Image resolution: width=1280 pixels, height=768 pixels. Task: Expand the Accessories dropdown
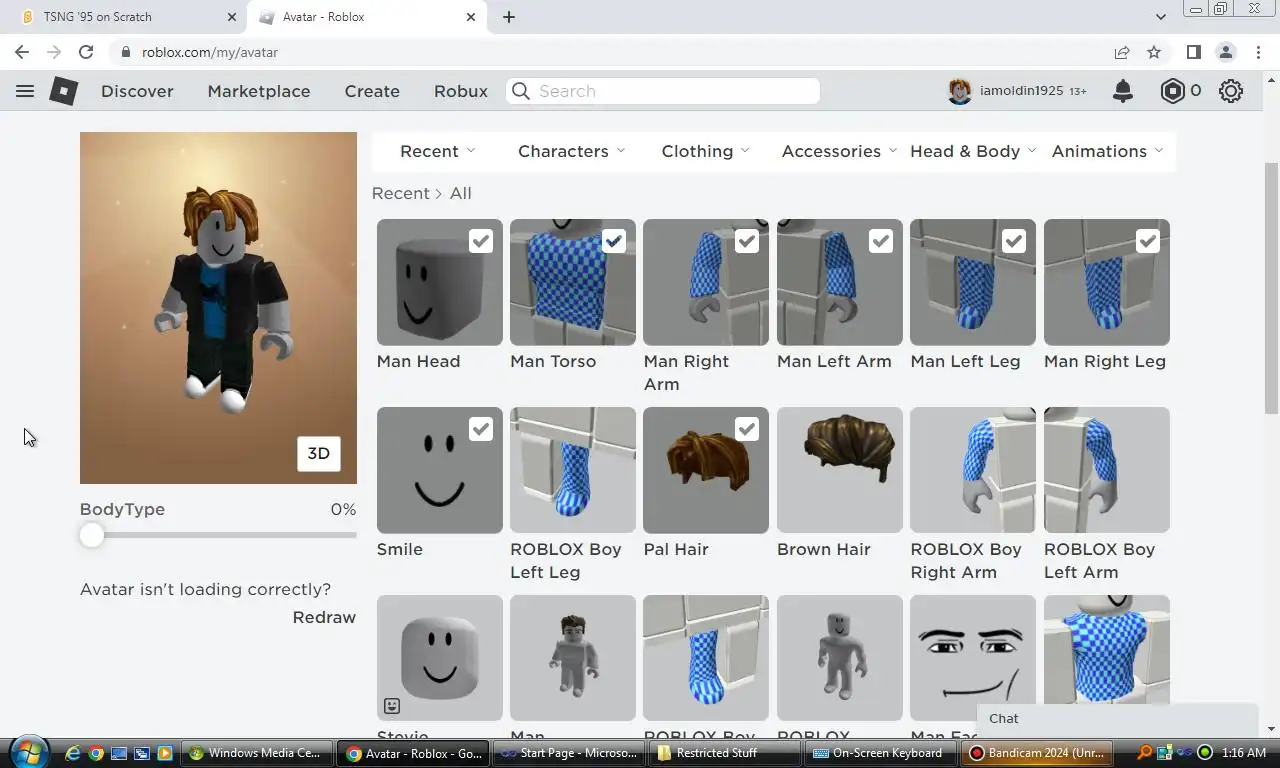(x=839, y=151)
